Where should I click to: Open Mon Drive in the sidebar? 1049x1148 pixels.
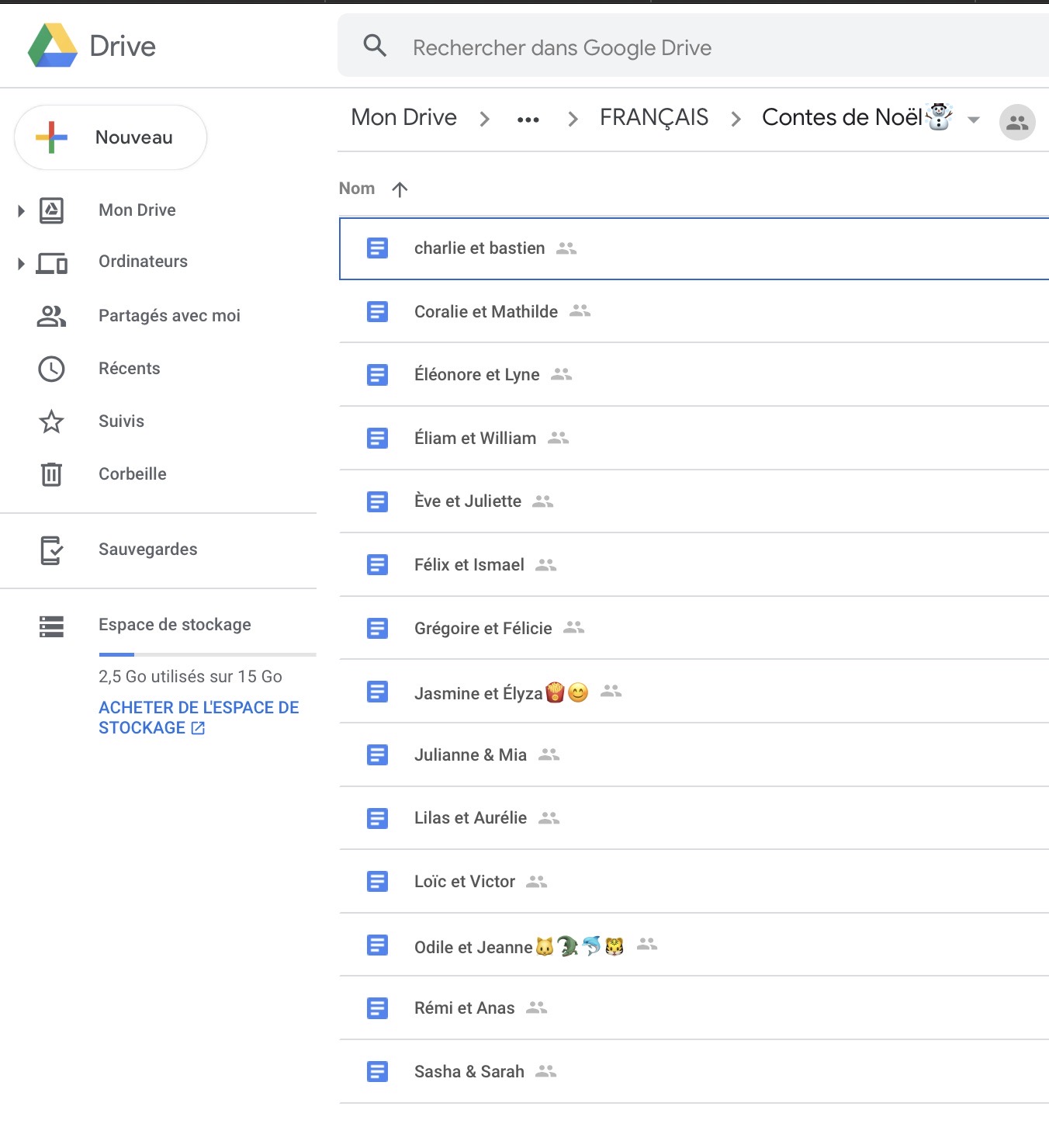pos(137,210)
